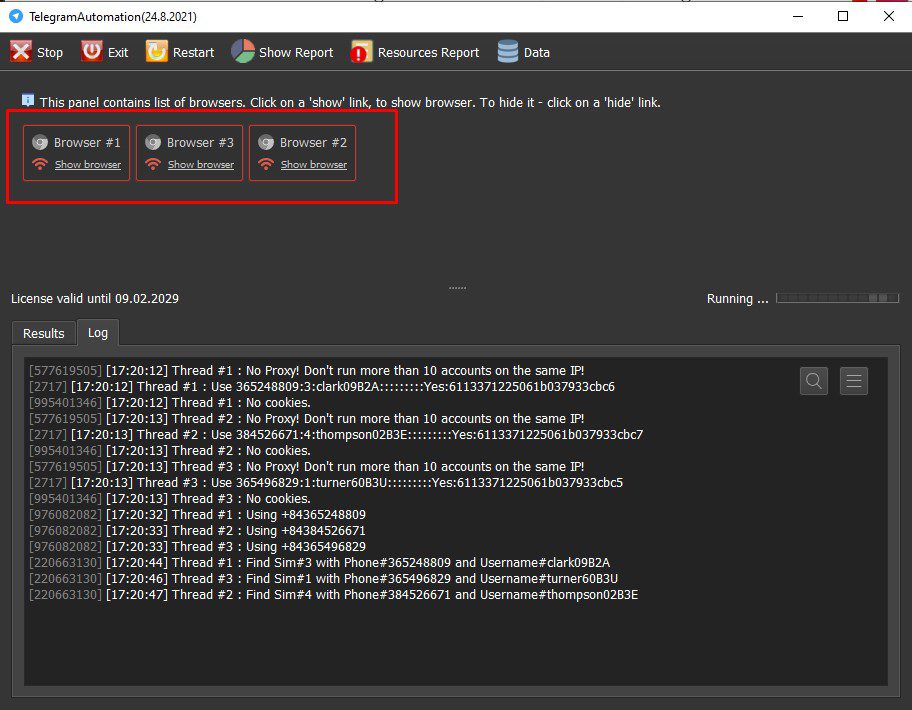Click the Wi-Fi signal icon under Browser #3
912x710 pixels.
(153, 165)
